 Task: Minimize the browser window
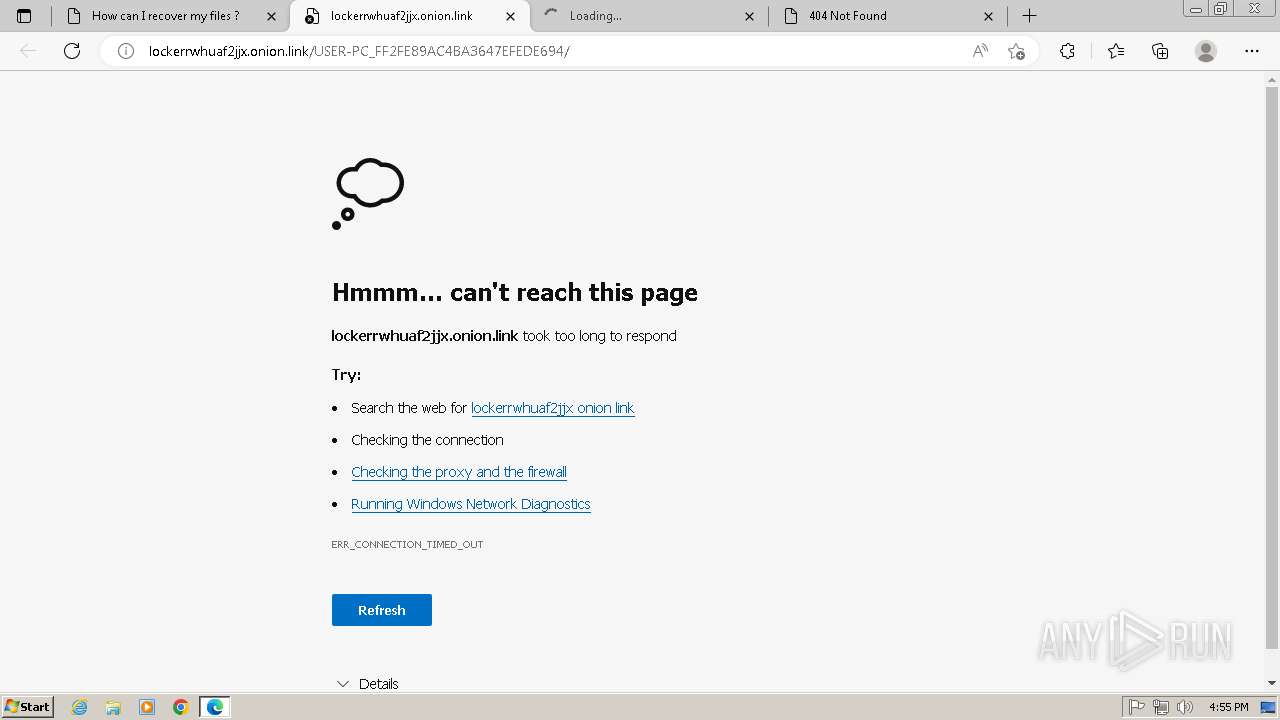(x=1196, y=9)
